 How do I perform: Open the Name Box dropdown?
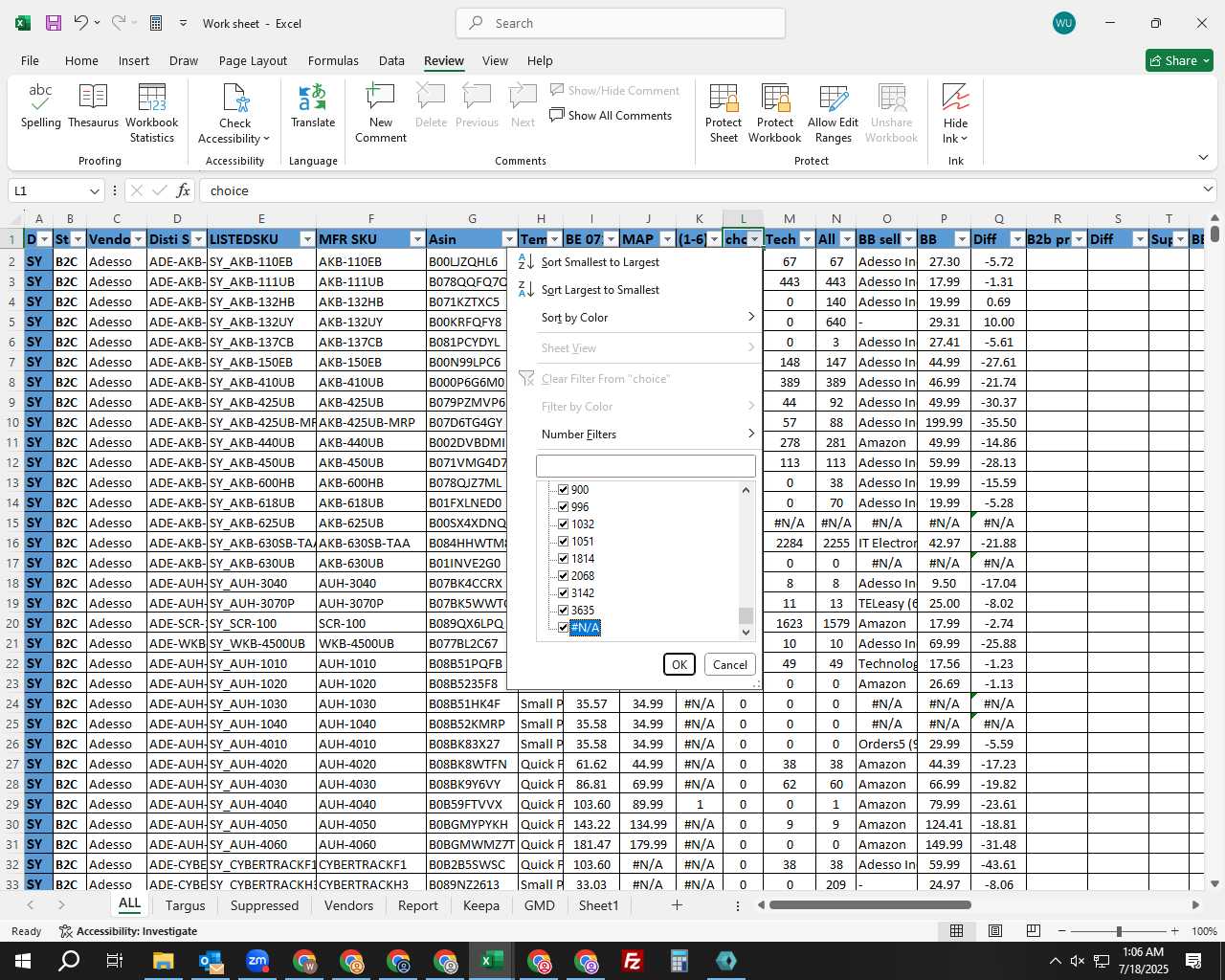[x=94, y=190]
